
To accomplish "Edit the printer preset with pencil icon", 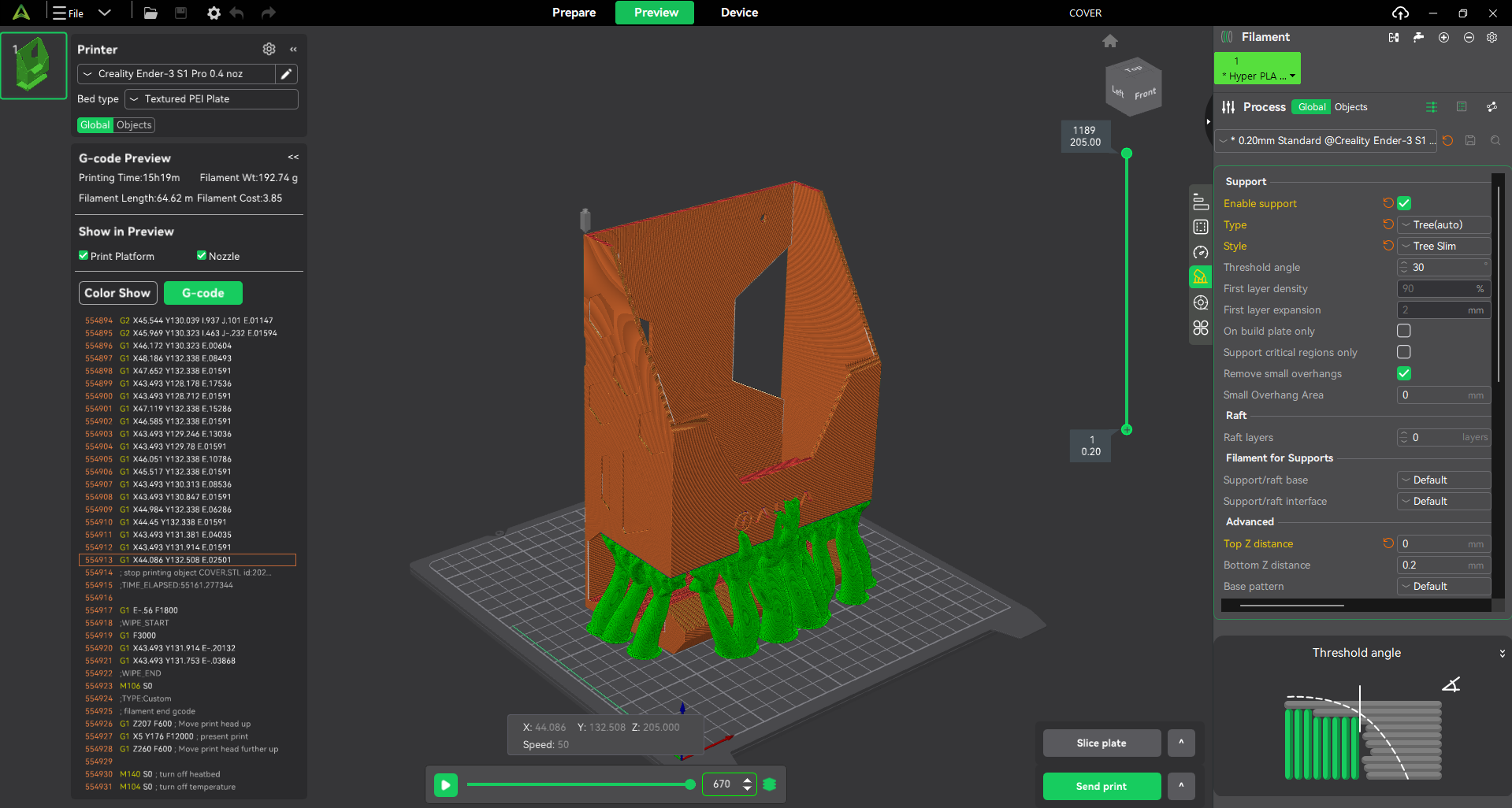I will 287,74.
